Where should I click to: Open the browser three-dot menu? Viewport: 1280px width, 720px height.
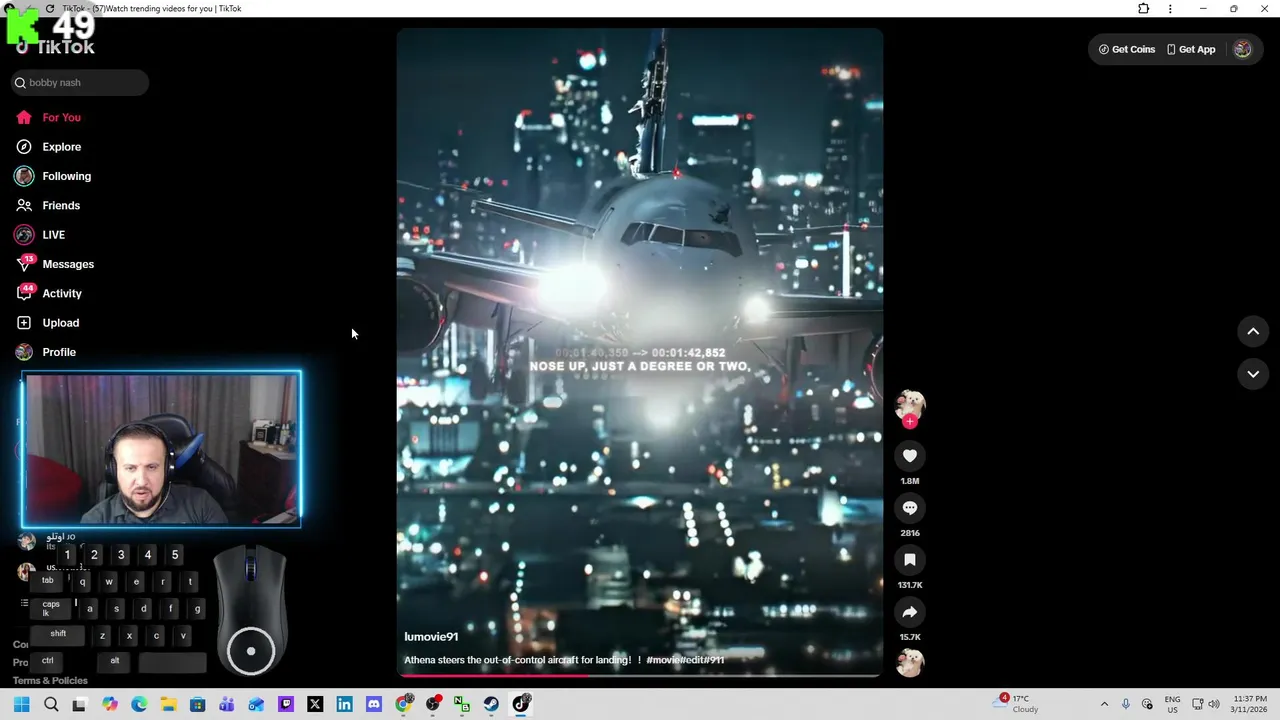1170,9
